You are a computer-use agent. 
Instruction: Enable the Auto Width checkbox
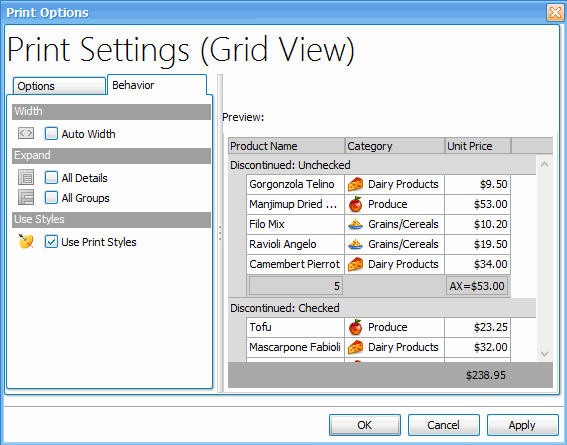pos(51,134)
